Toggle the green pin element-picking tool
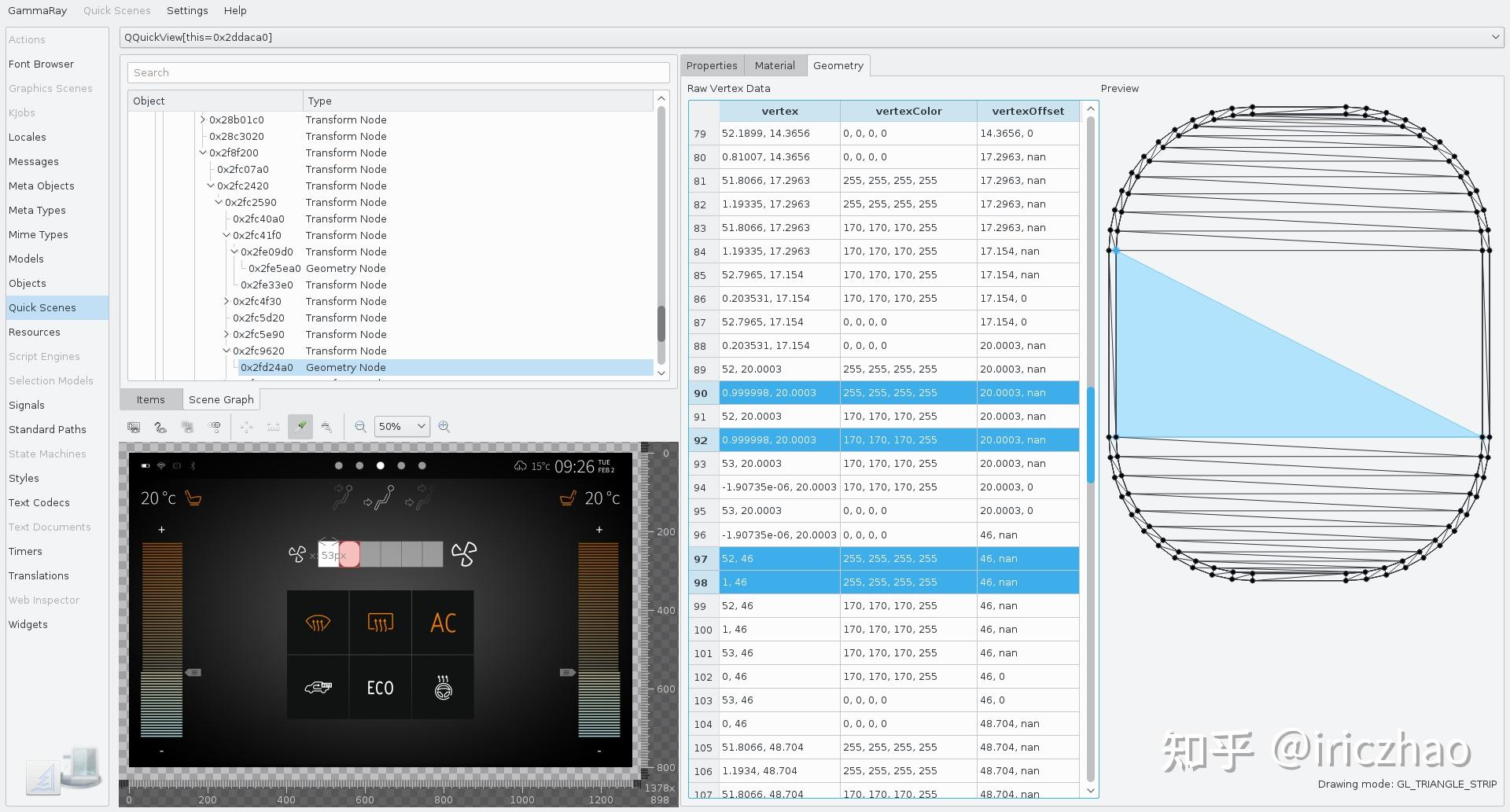Viewport: 1510px width, 812px height. coord(300,427)
